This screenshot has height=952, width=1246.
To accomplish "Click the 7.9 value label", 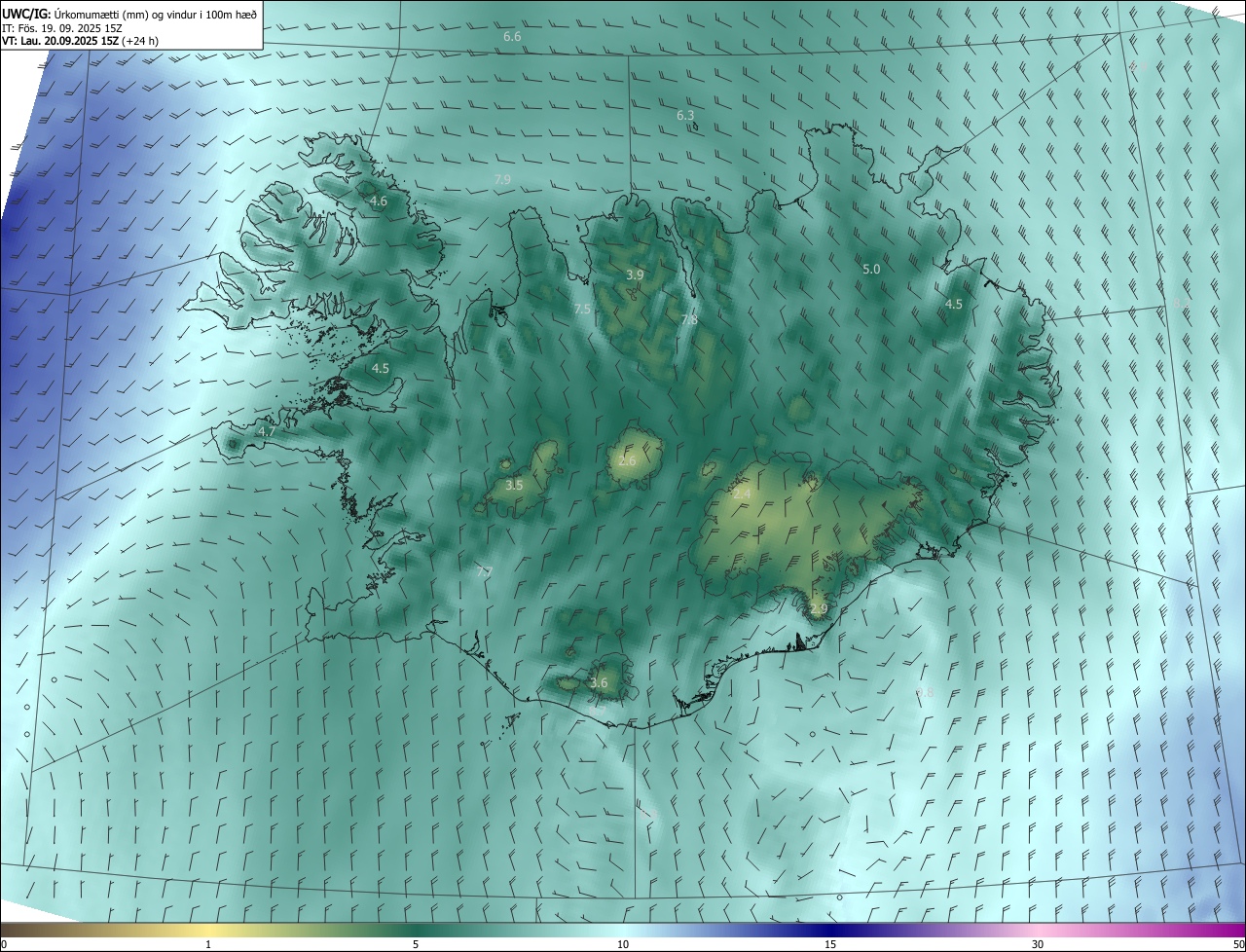I will (x=502, y=179).
